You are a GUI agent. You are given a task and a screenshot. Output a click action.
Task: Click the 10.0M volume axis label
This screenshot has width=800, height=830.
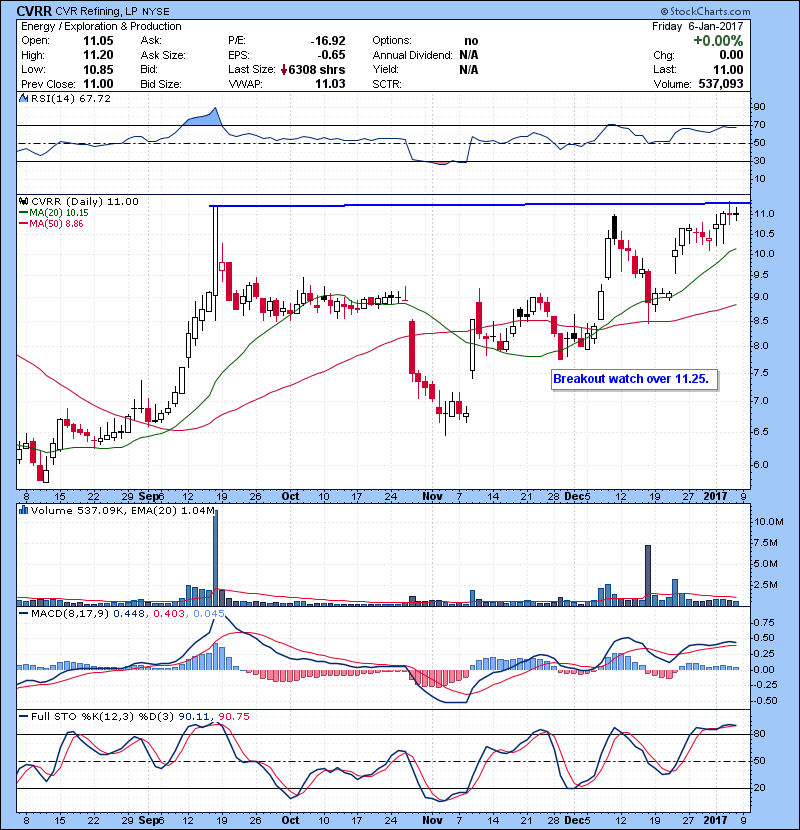[x=769, y=522]
